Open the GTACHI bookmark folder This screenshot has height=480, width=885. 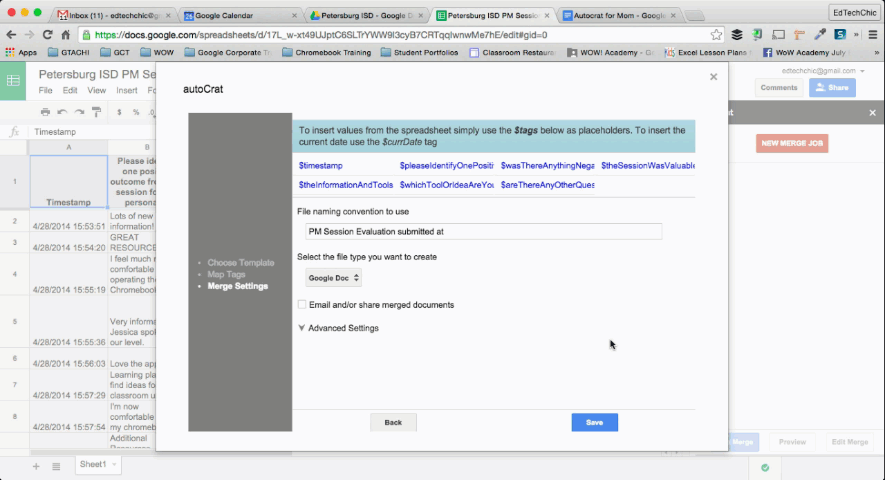pyautogui.click(x=69, y=53)
